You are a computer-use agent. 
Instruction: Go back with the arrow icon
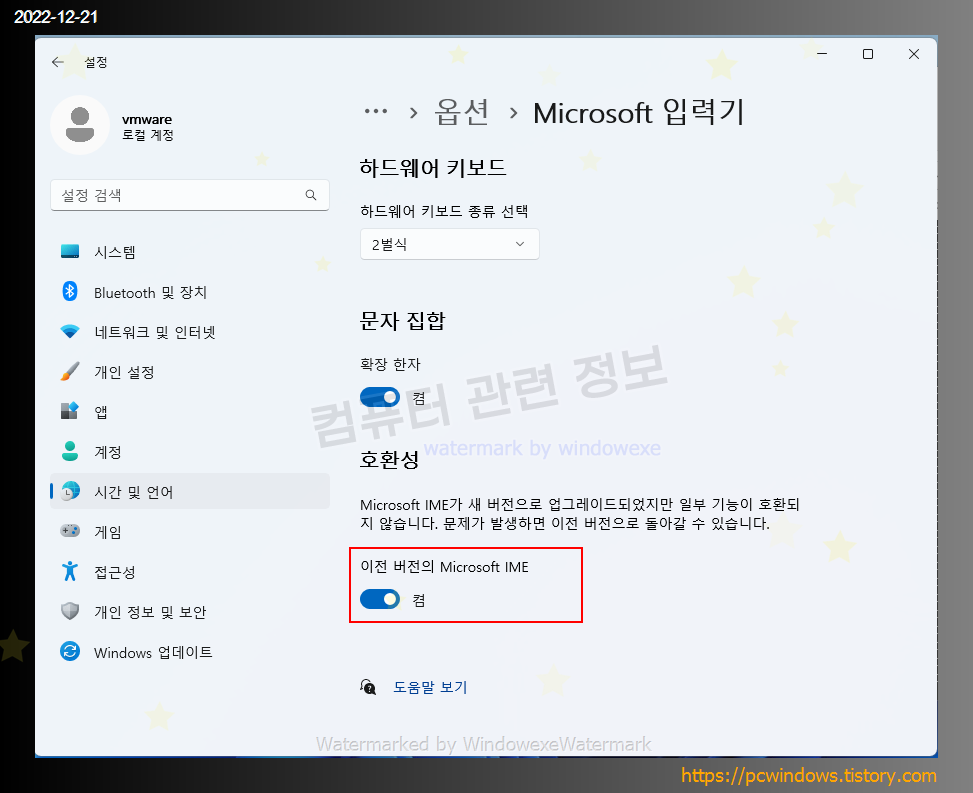tap(58, 62)
